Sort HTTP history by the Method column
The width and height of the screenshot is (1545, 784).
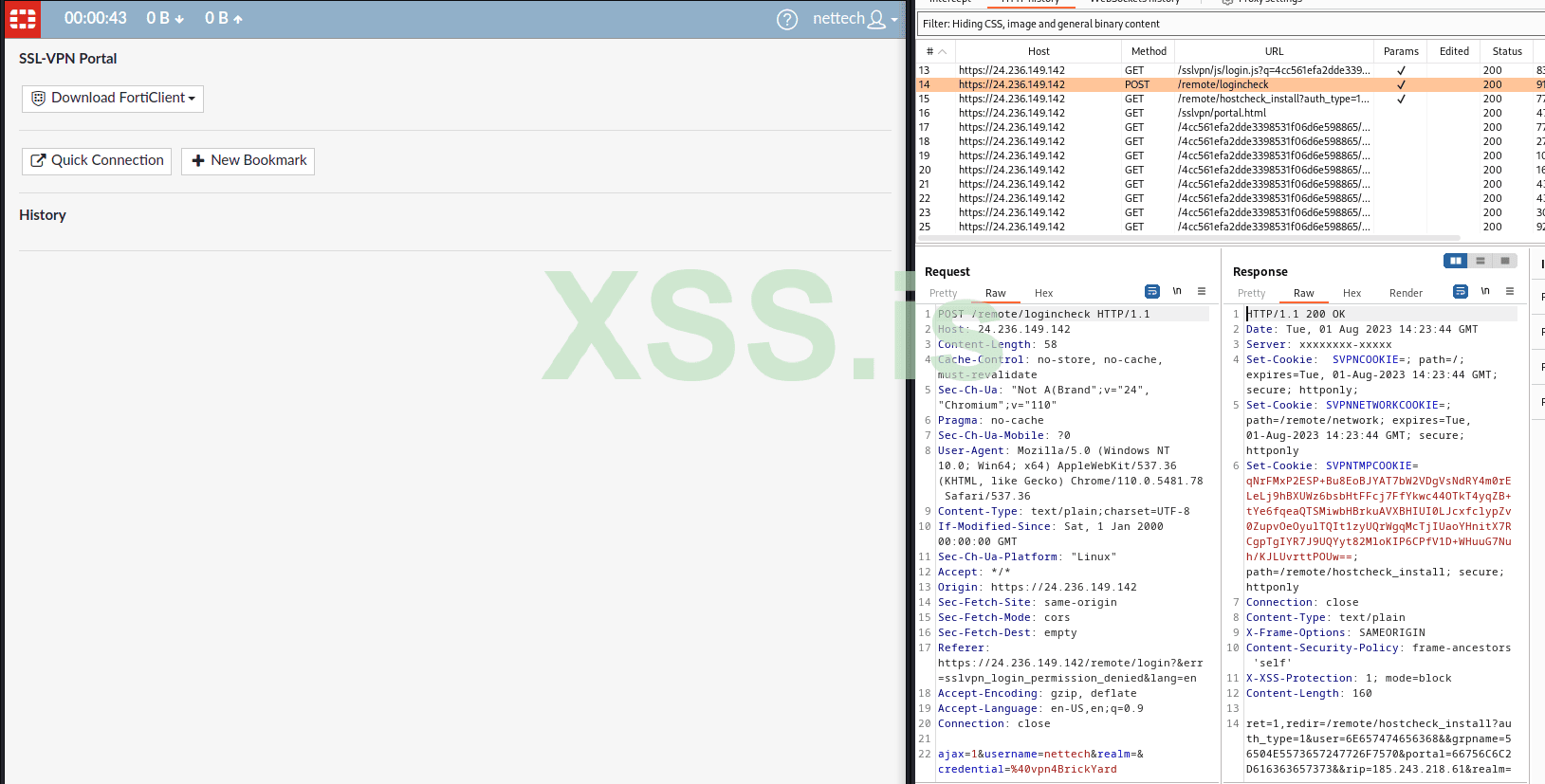point(1149,51)
